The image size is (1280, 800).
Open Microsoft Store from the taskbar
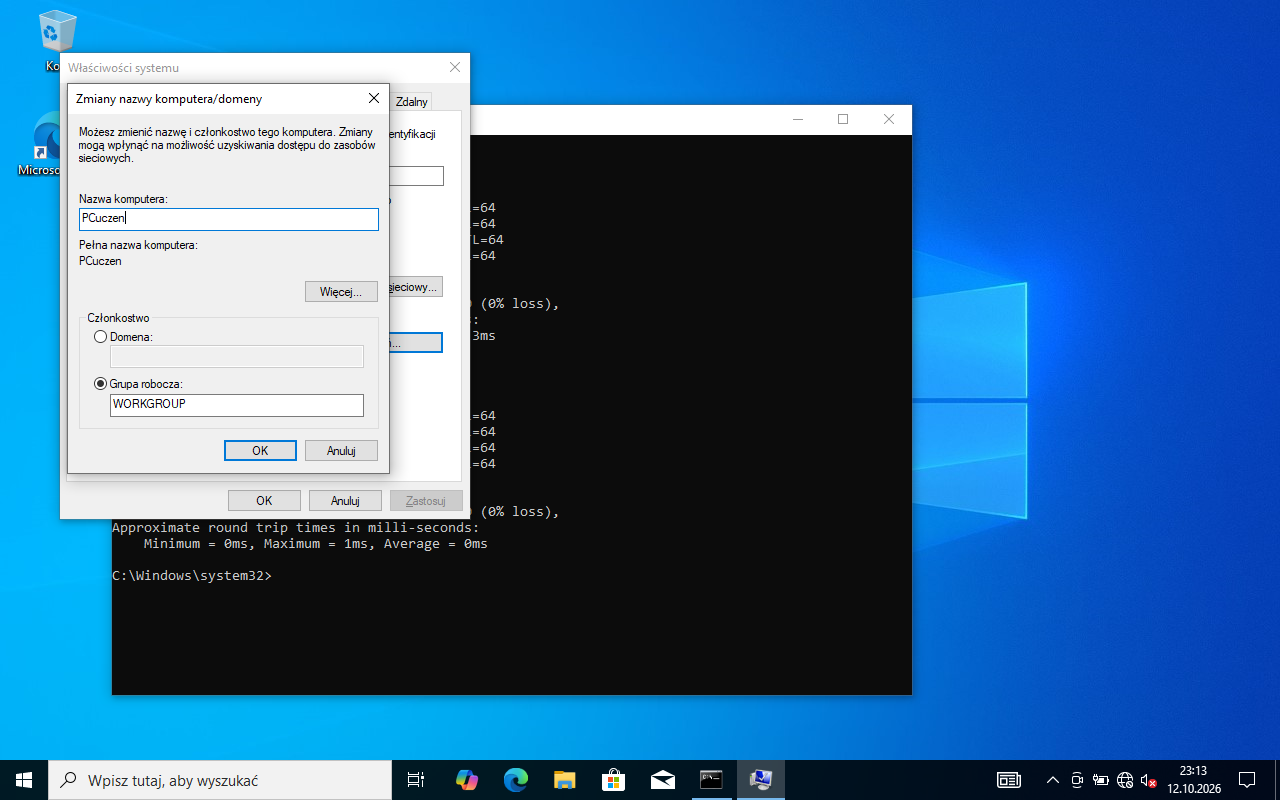point(613,780)
